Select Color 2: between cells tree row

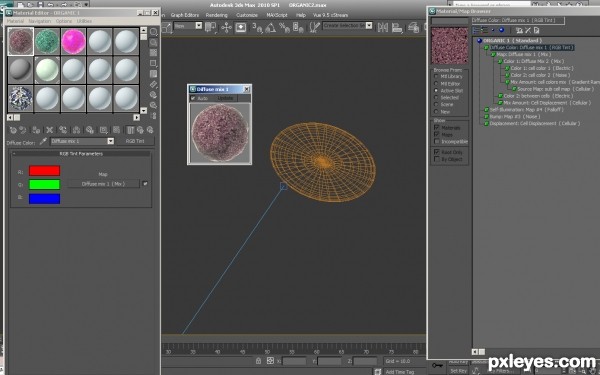coord(535,96)
